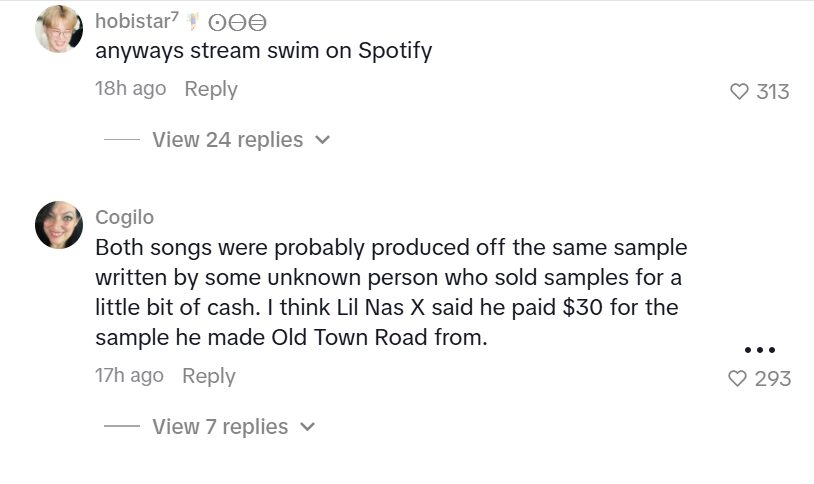Reply to Cogilo's comment

tap(209, 376)
